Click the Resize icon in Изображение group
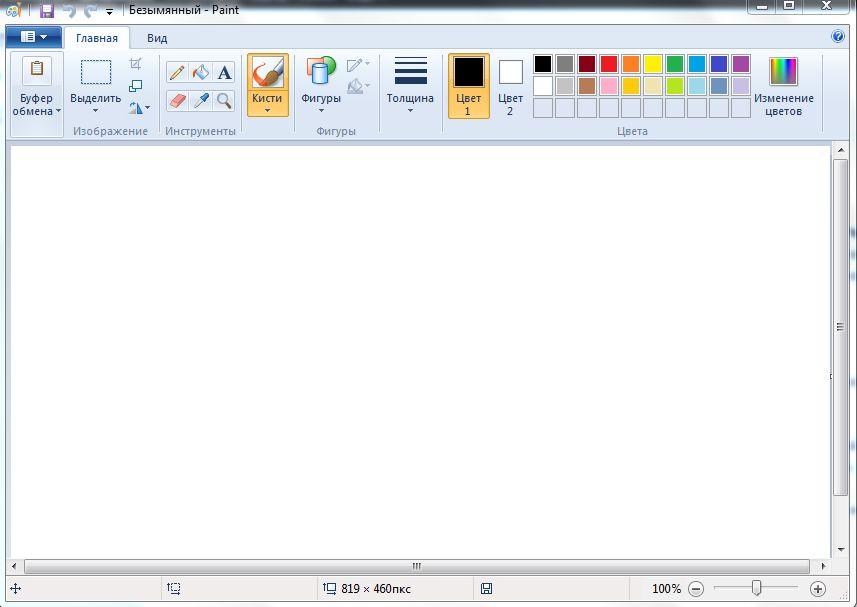 [x=136, y=86]
